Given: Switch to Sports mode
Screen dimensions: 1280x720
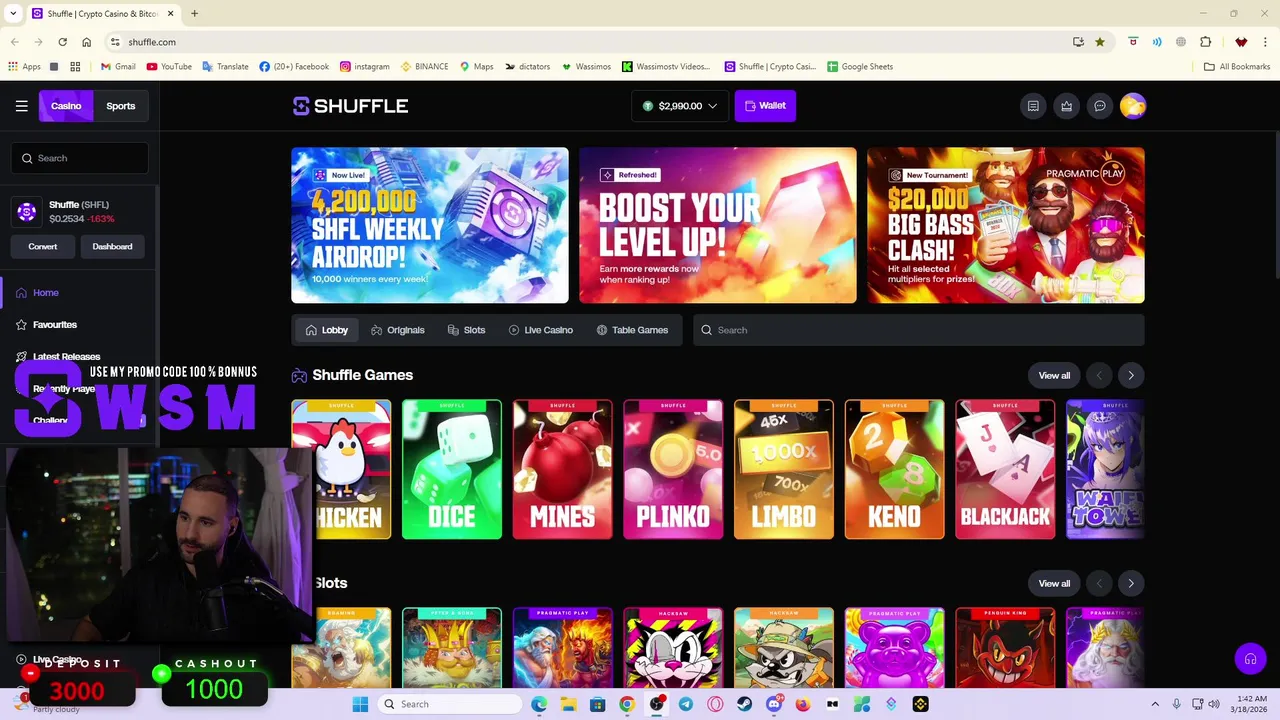Looking at the screenshot, I should (x=120, y=106).
